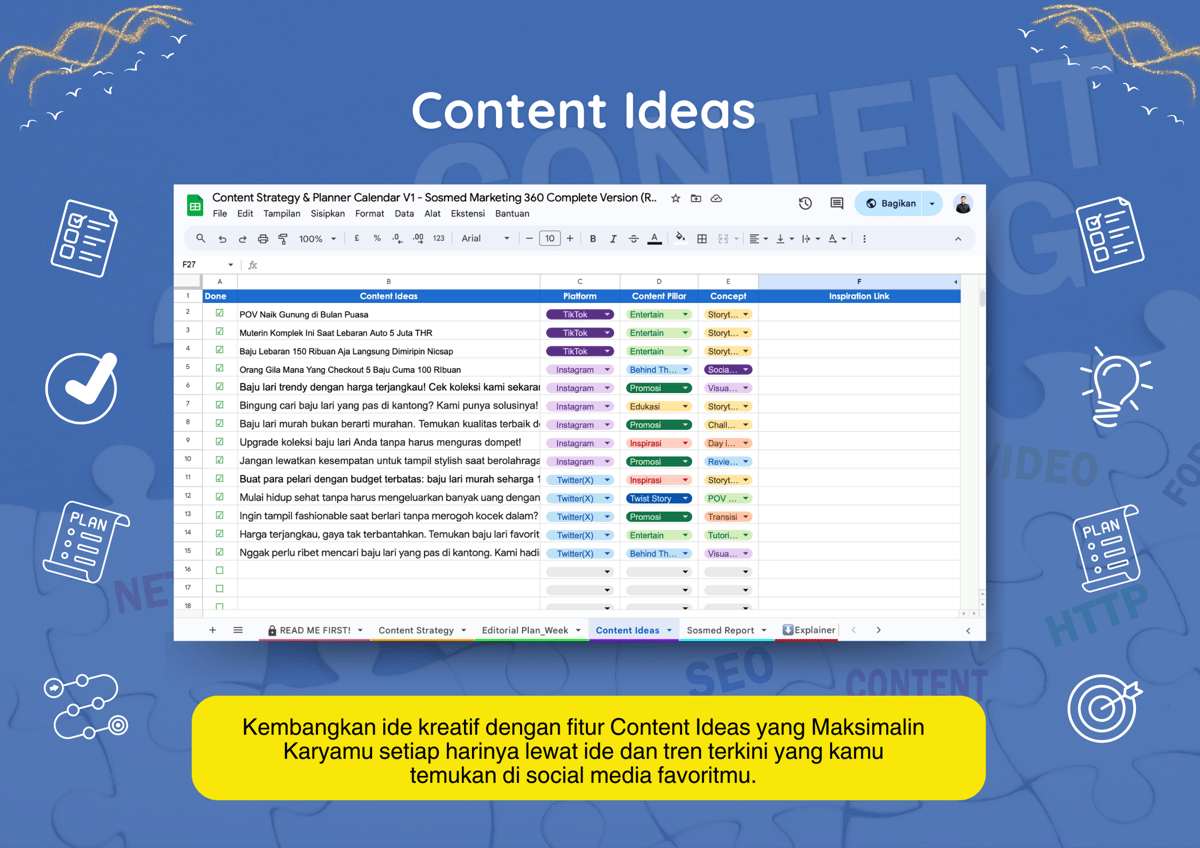Viewport: 1200px width, 848px height.
Task: Open the text color picker
Action: 653,238
